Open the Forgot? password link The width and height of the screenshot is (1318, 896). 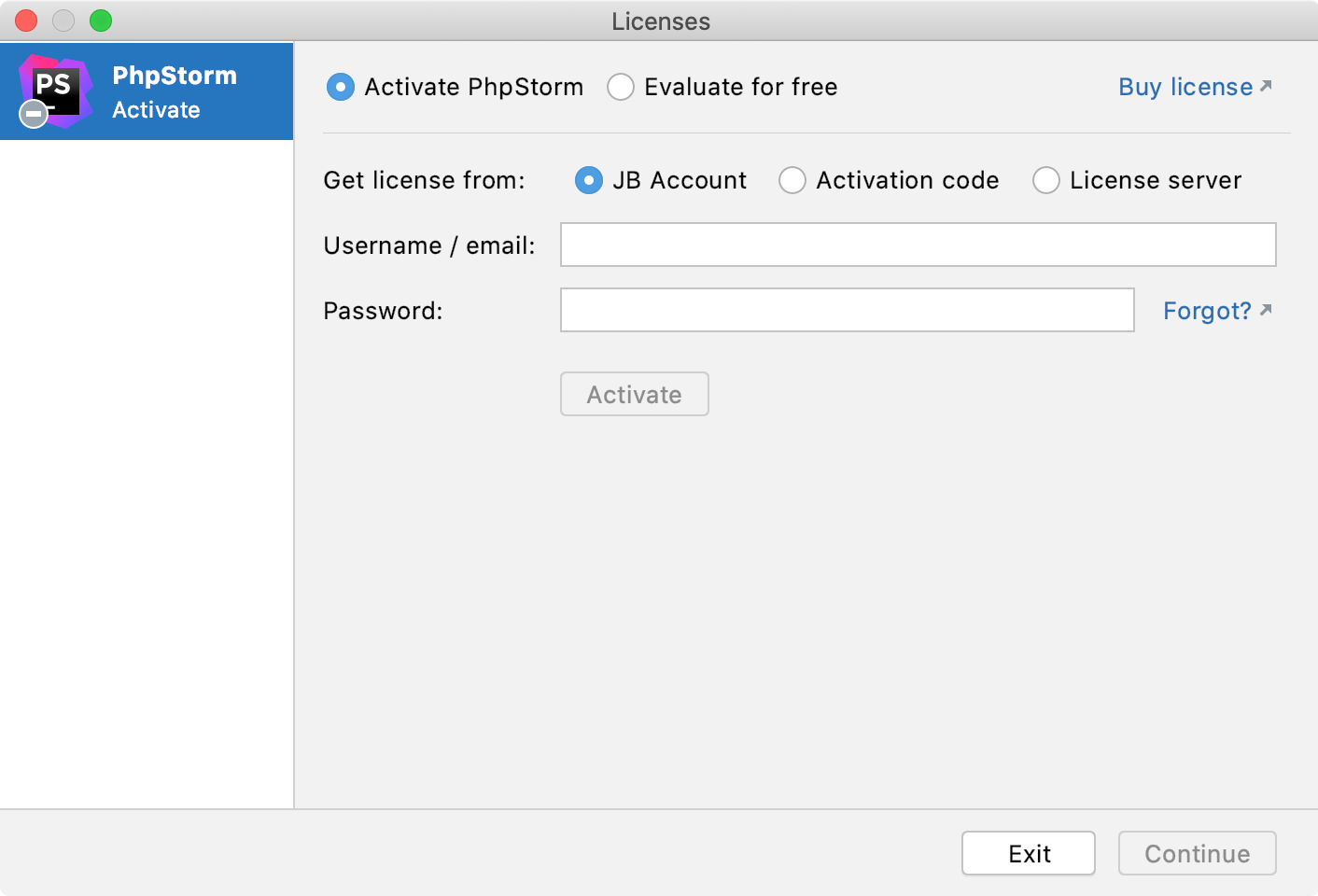click(x=1217, y=311)
